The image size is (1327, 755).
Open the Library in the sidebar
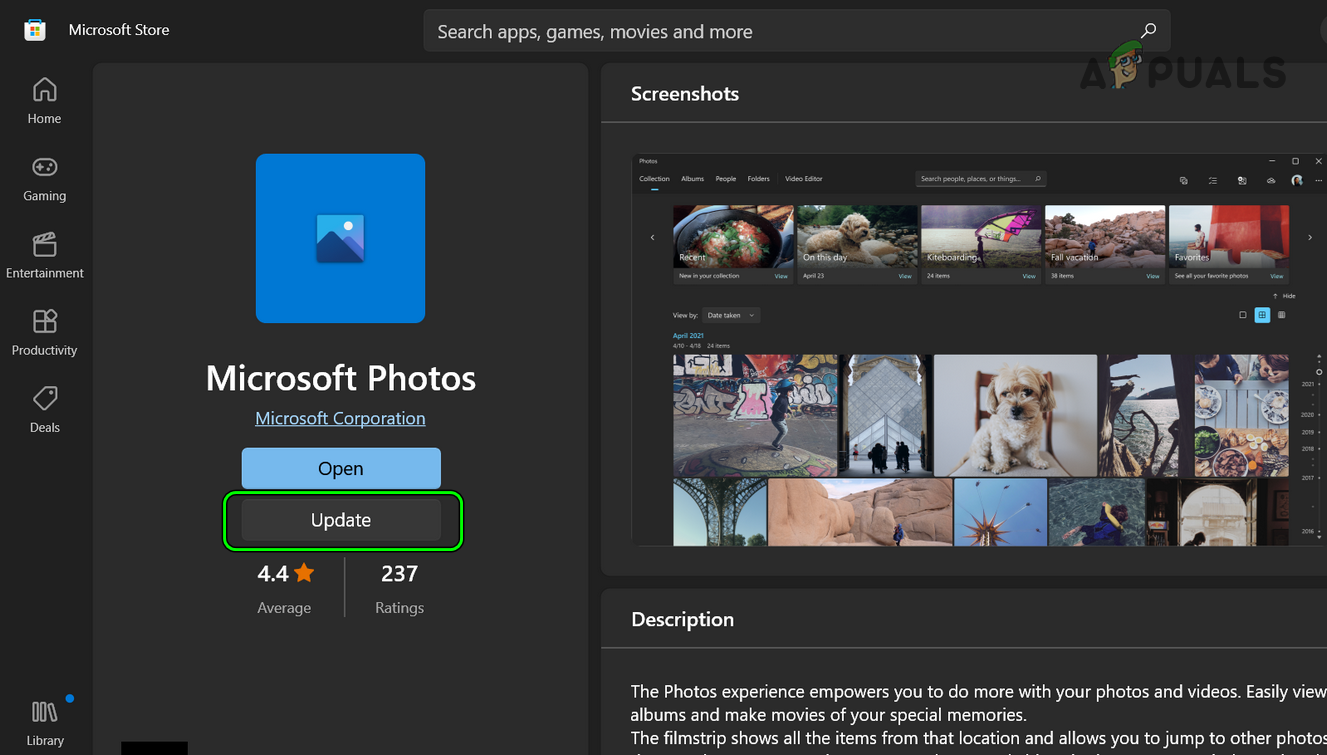pyautogui.click(x=45, y=723)
